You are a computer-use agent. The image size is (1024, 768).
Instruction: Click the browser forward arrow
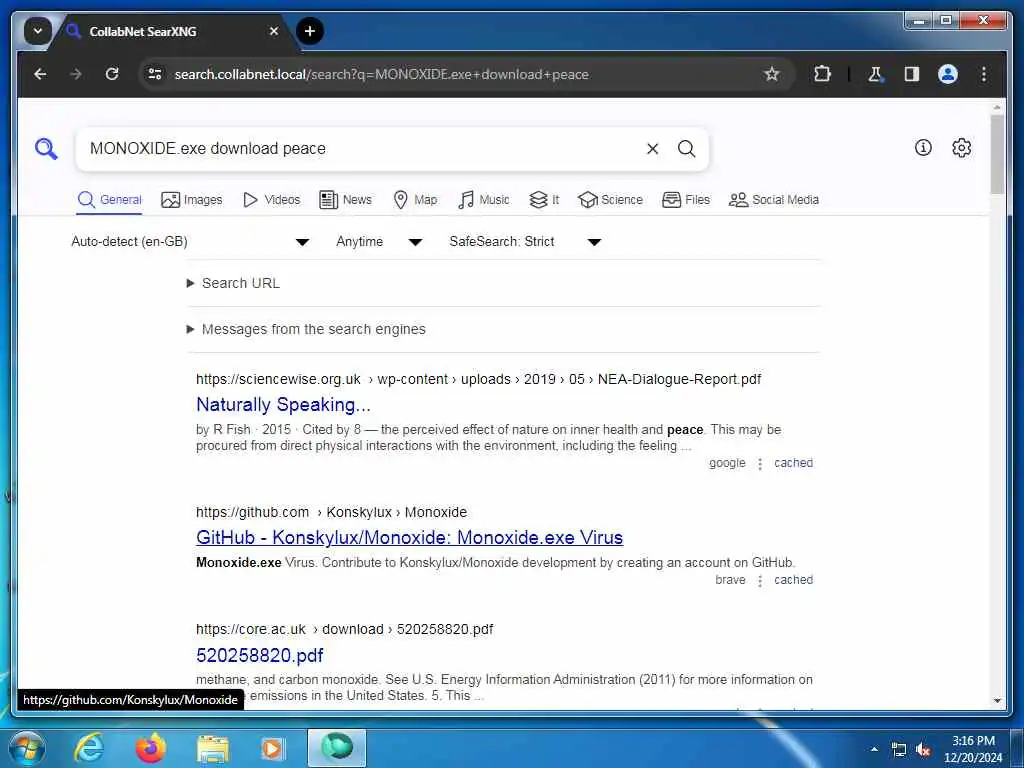pyautogui.click(x=76, y=74)
